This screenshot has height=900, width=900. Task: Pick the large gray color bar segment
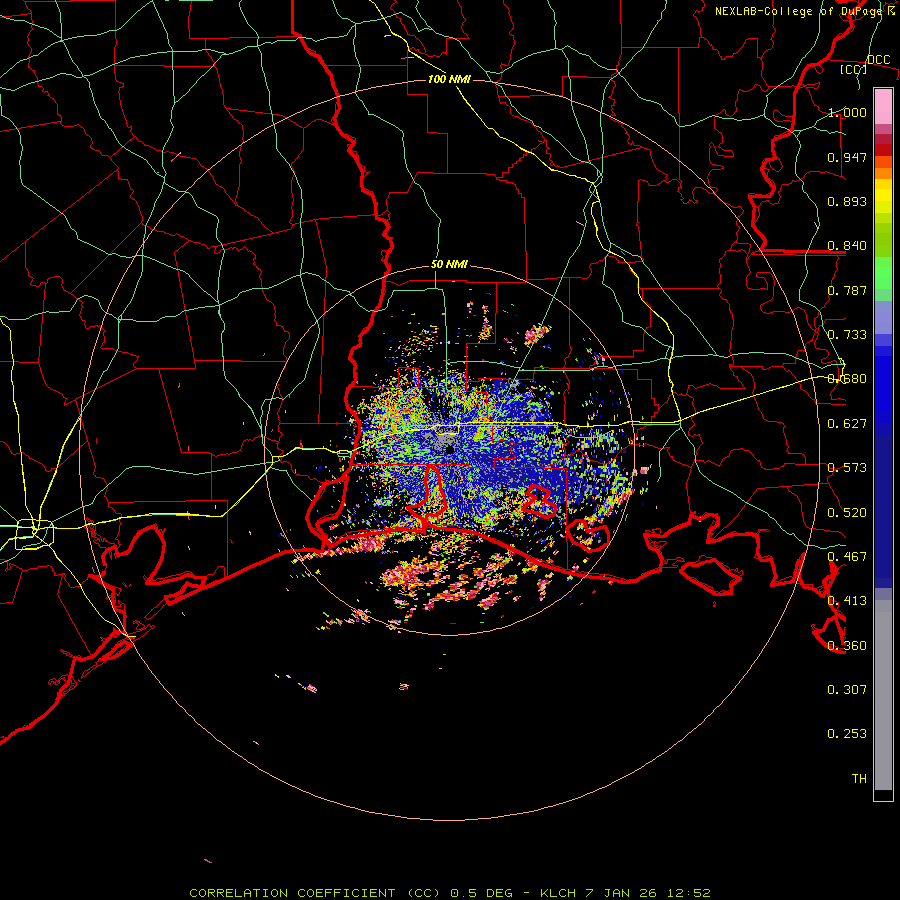coord(883,695)
